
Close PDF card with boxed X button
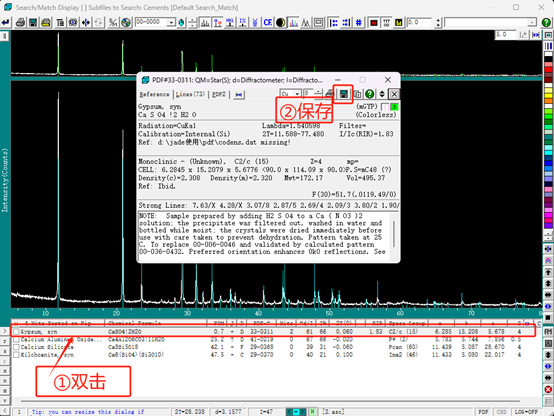[x=394, y=94]
